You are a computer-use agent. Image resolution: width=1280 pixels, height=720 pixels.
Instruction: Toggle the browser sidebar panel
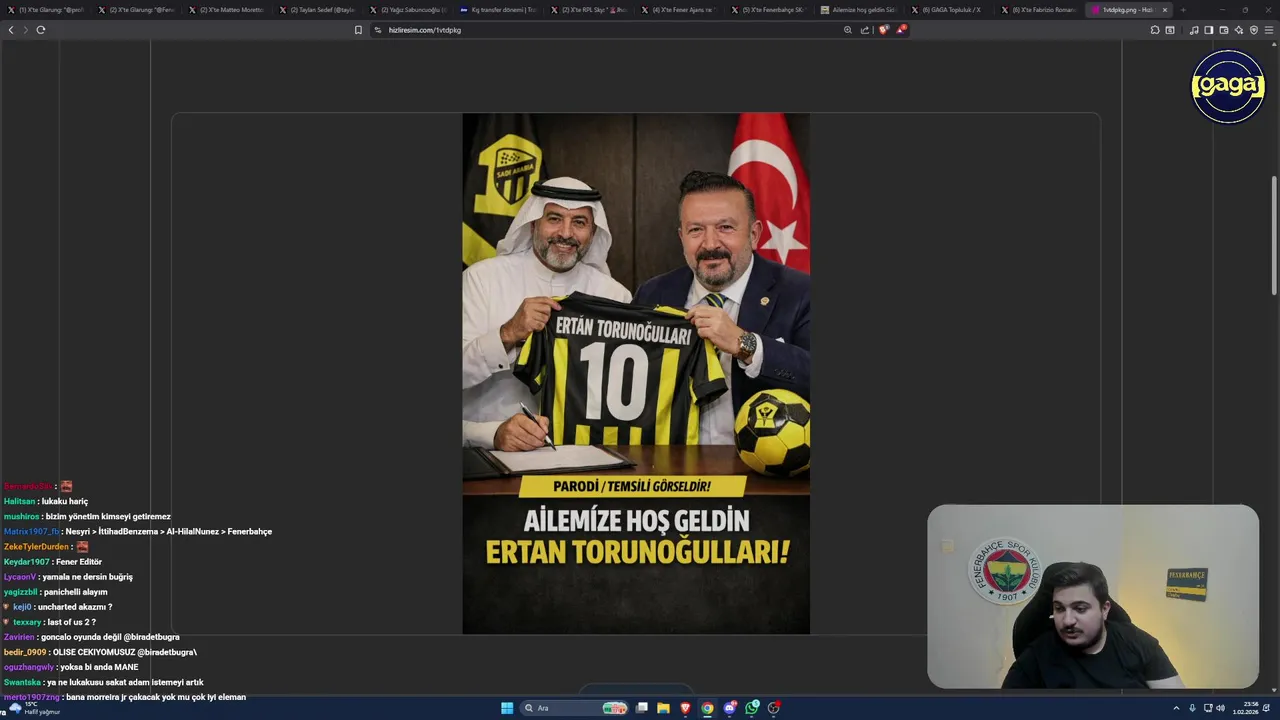[1208, 30]
